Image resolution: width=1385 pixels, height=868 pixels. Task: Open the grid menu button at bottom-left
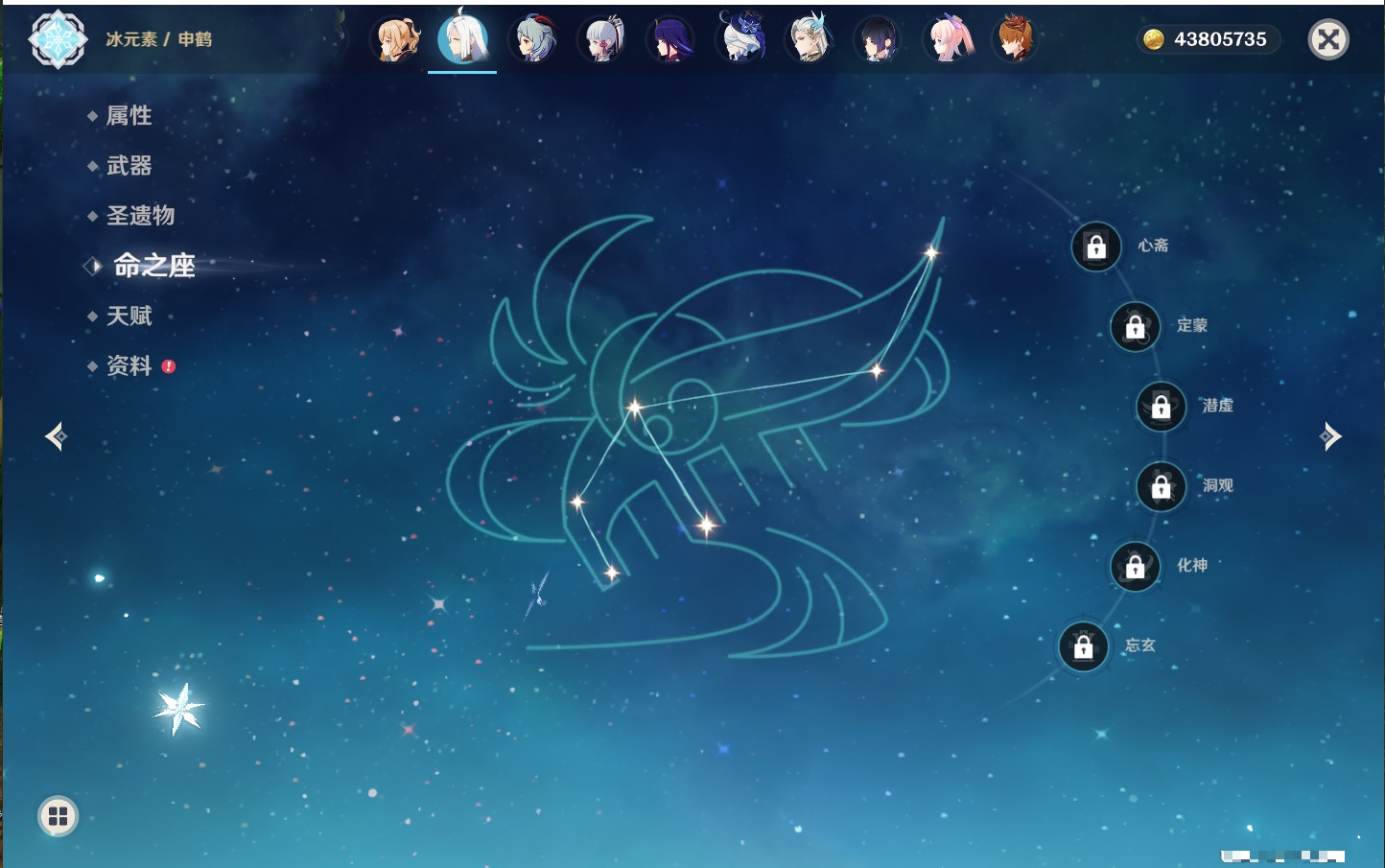[58, 816]
